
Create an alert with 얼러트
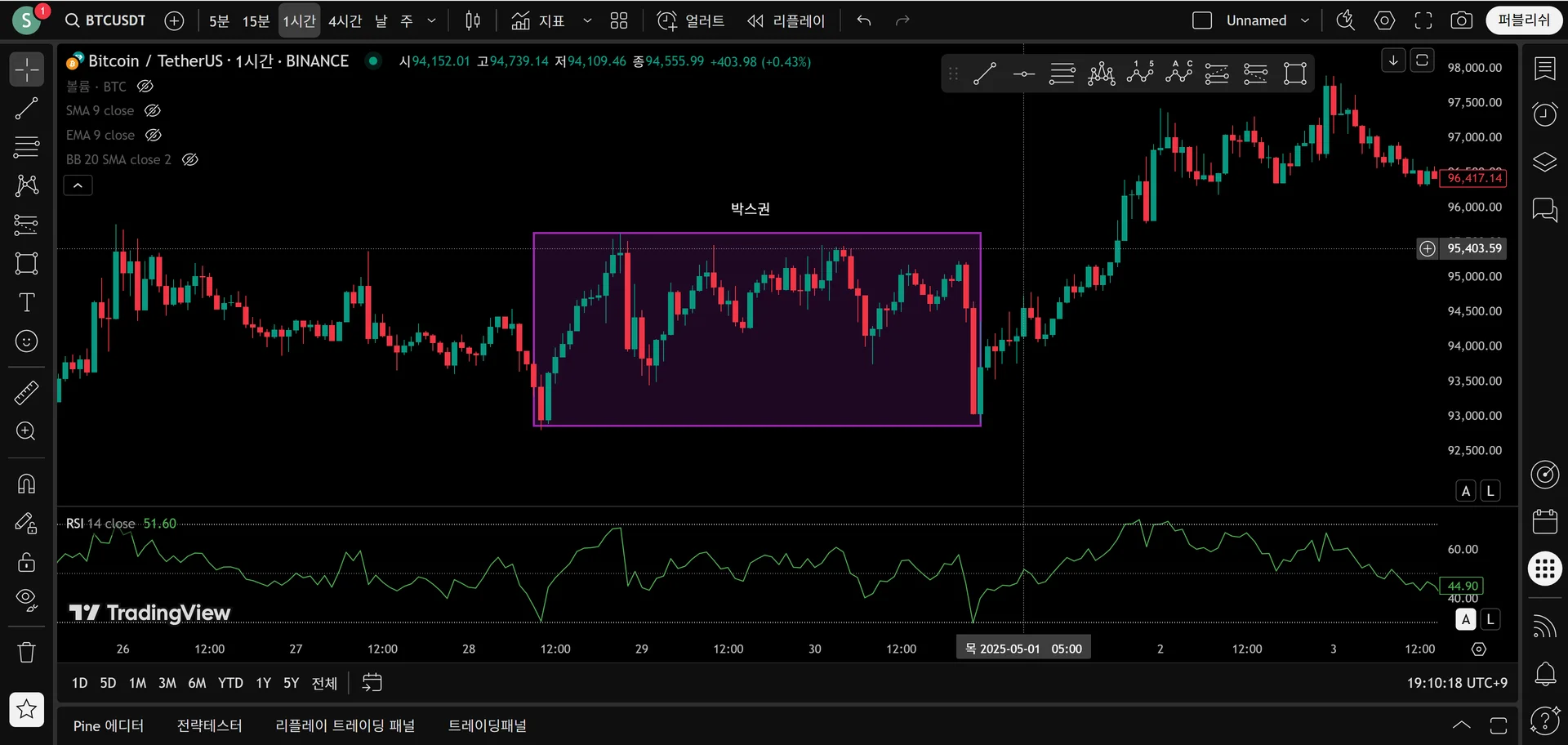point(691,20)
